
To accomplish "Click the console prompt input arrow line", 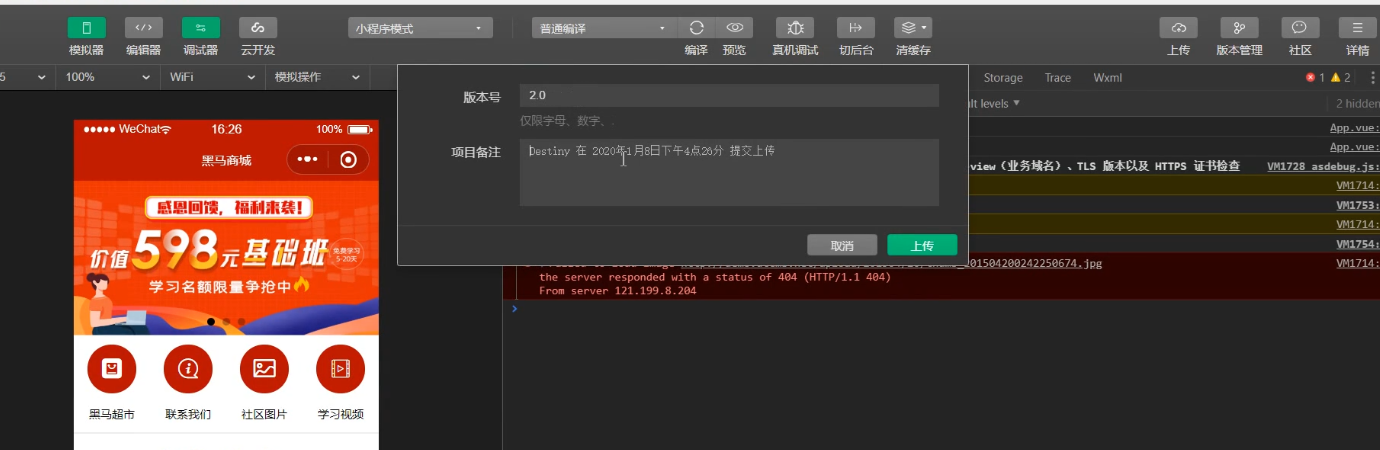I will (941, 309).
